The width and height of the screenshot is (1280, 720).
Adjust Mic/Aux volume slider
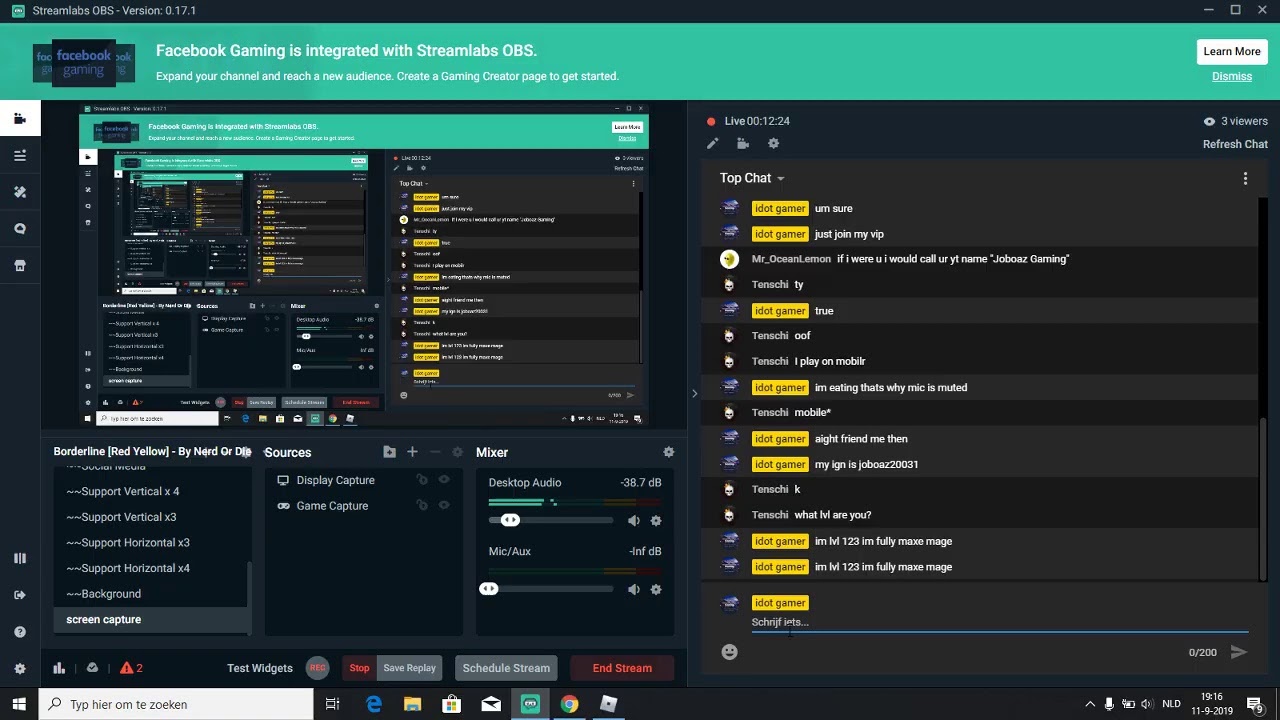pyautogui.click(x=489, y=589)
